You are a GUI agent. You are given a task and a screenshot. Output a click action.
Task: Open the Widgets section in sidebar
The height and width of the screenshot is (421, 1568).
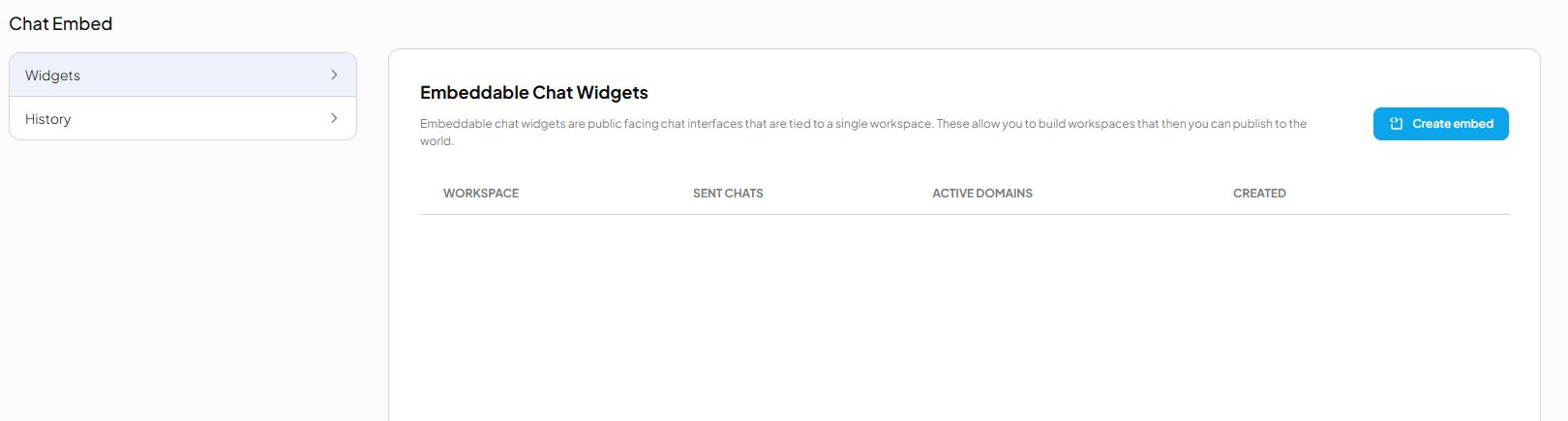[x=183, y=75]
